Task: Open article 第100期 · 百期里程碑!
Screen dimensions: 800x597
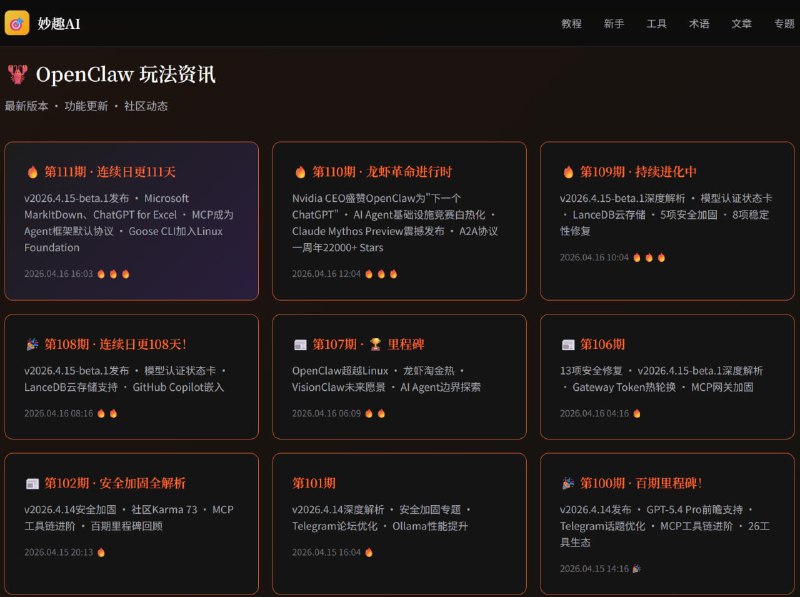Action: pyautogui.click(x=641, y=483)
